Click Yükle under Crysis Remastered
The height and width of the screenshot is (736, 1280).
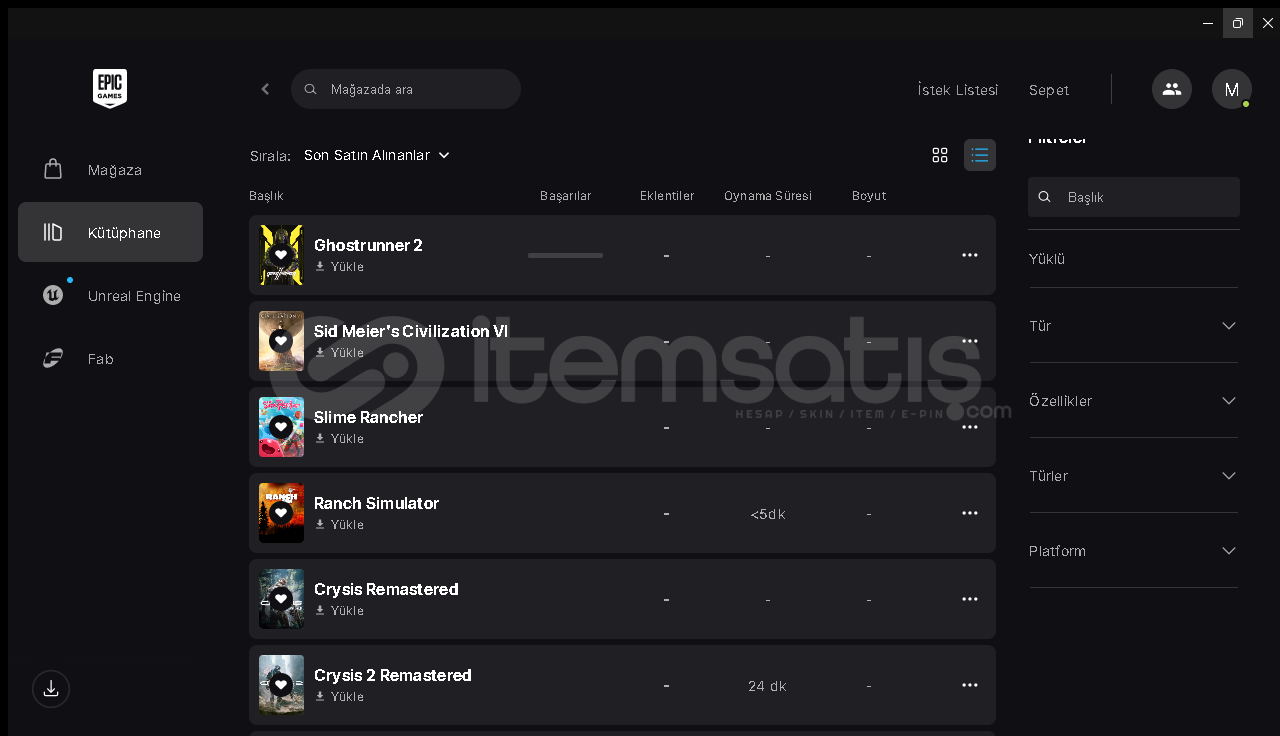coord(340,611)
